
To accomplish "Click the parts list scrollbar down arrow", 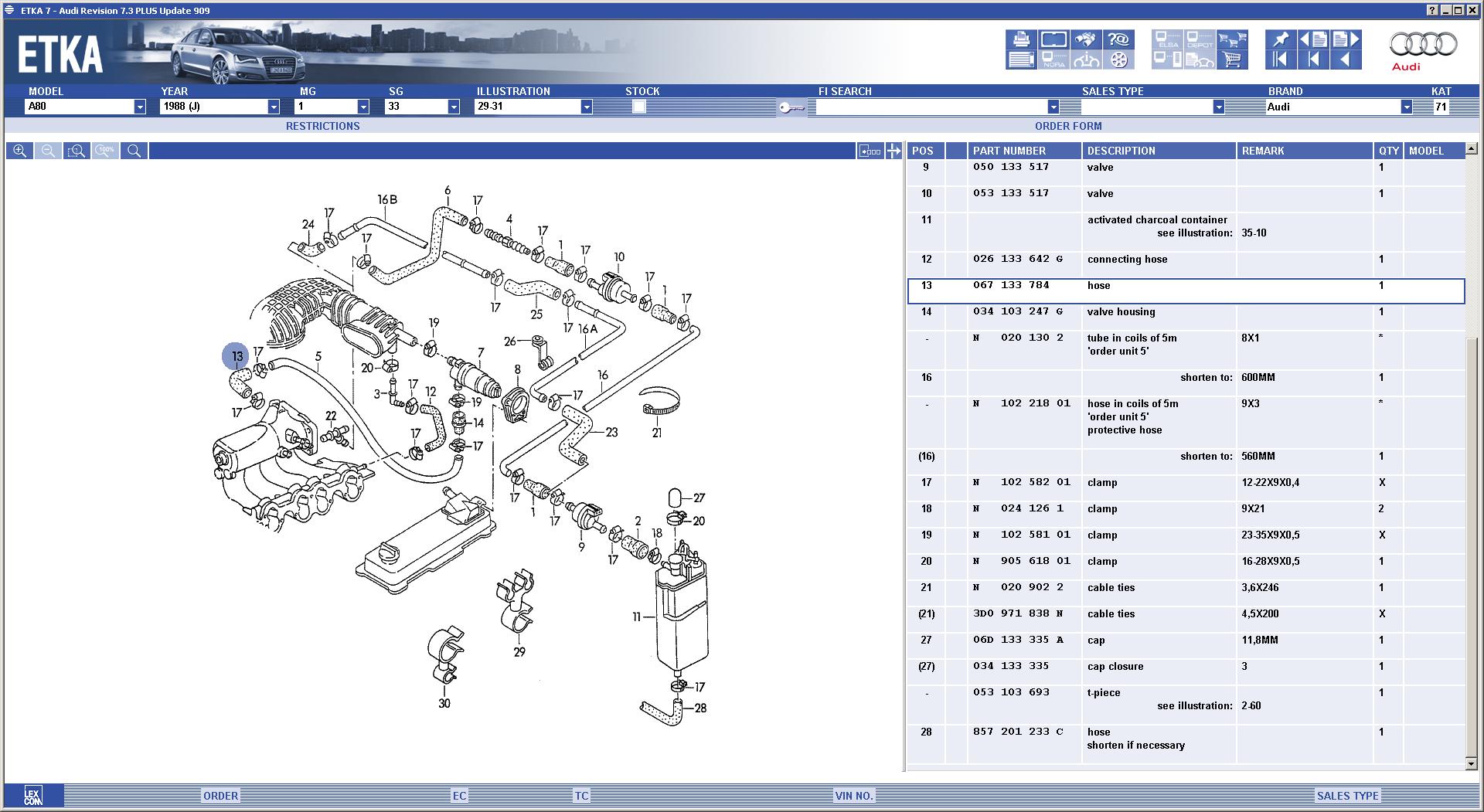I will tap(1471, 764).
